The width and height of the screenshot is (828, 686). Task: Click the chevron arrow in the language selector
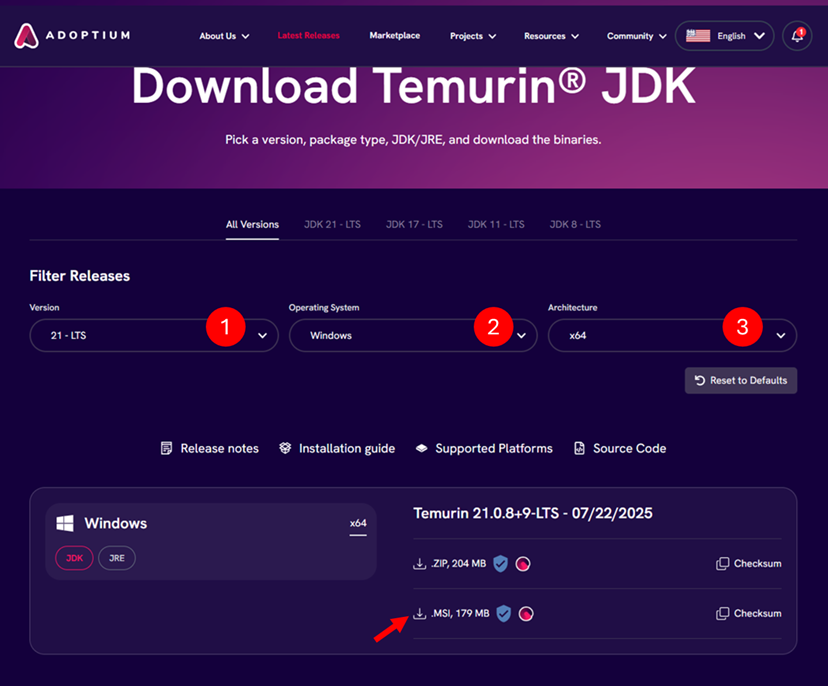coord(759,36)
